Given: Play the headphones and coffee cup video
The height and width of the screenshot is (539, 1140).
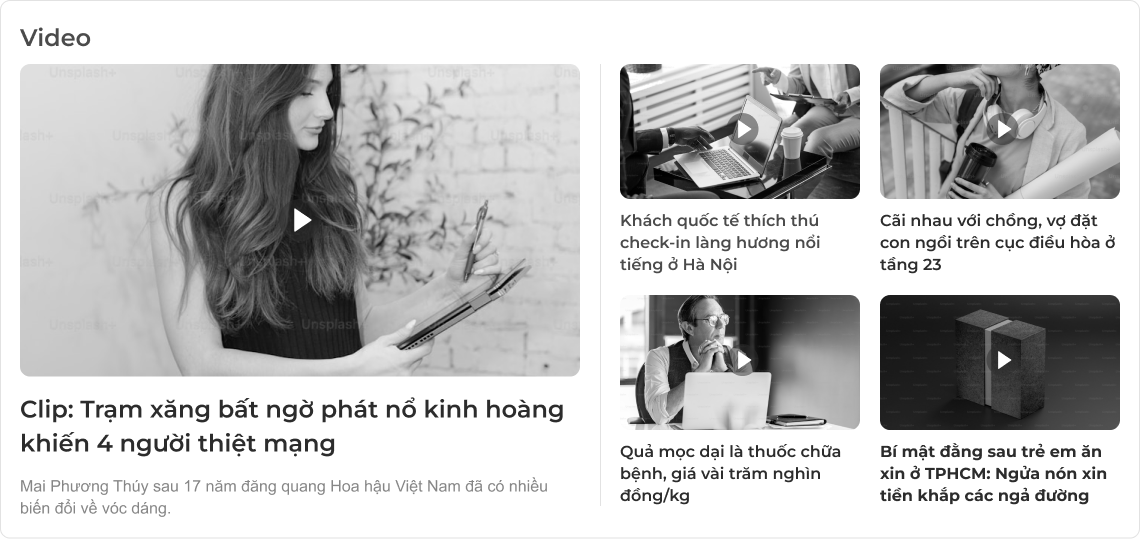Looking at the screenshot, I should [1003, 129].
